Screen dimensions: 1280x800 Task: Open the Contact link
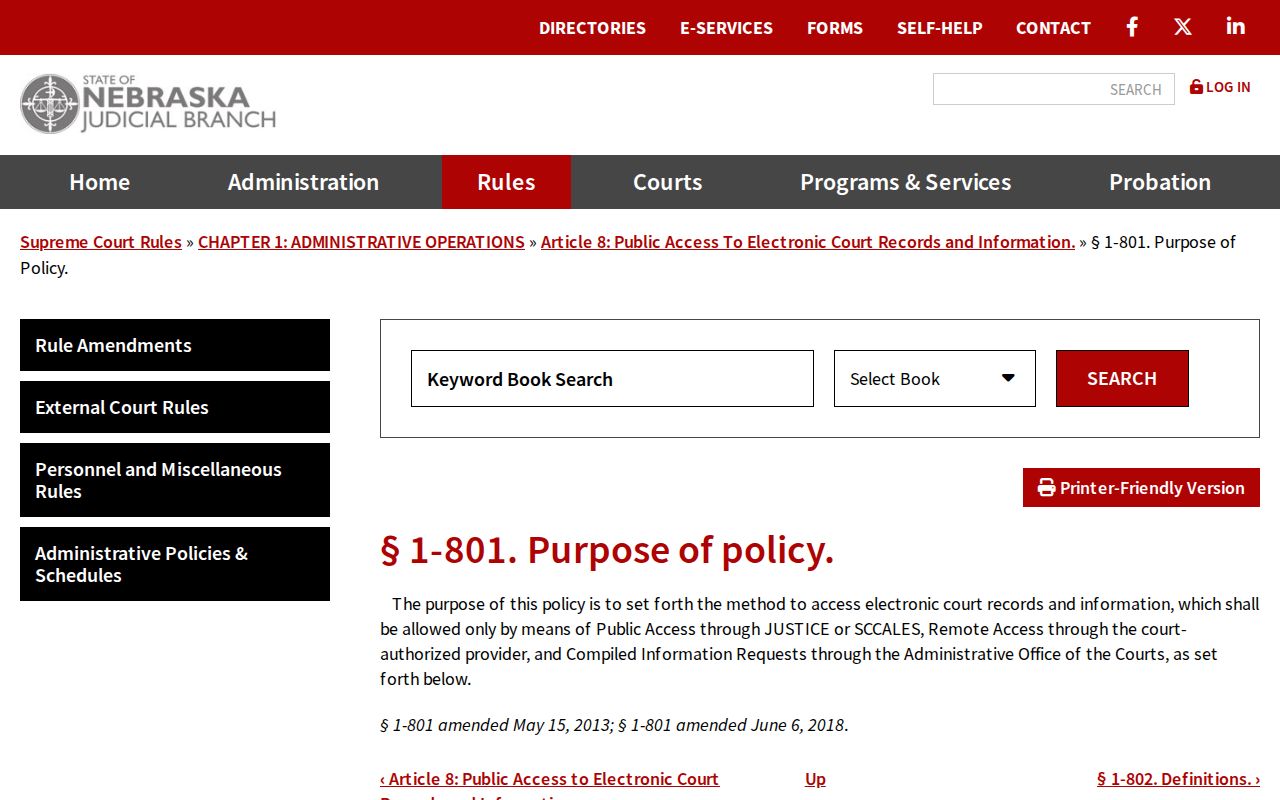[x=1053, y=28]
